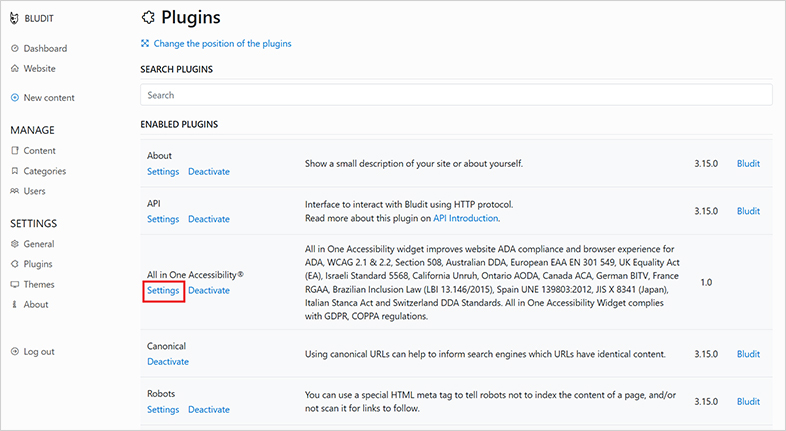Open the Content management page
The height and width of the screenshot is (431, 786).
click(39, 151)
